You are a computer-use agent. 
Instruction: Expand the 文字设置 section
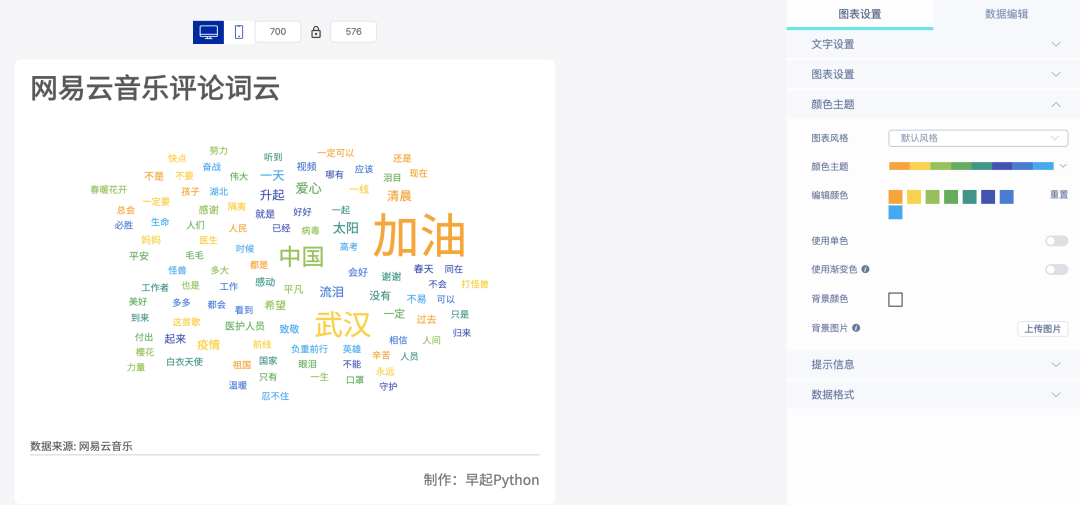pos(933,44)
